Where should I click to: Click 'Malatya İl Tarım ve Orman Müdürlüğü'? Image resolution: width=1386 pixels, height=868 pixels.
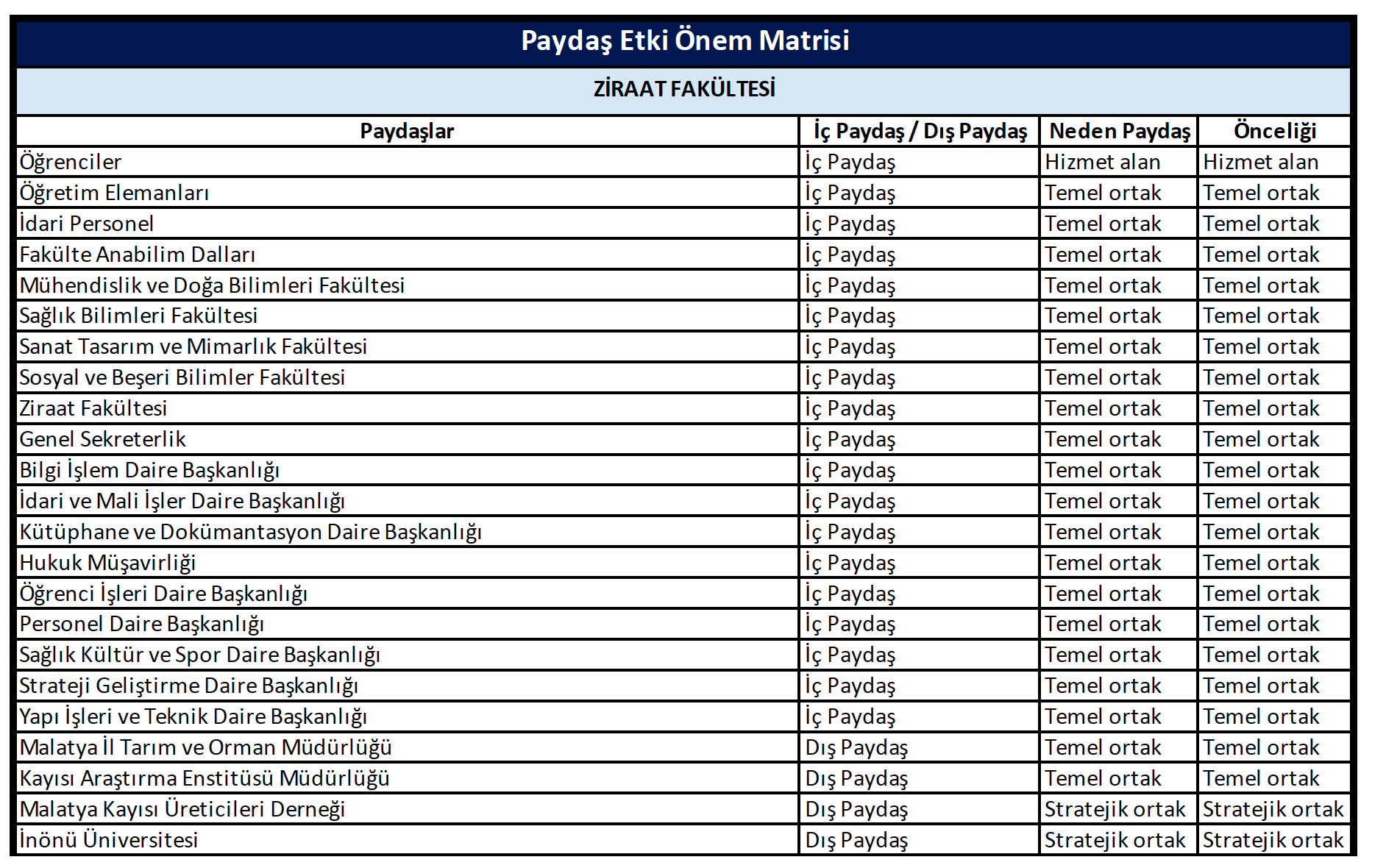(205, 747)
